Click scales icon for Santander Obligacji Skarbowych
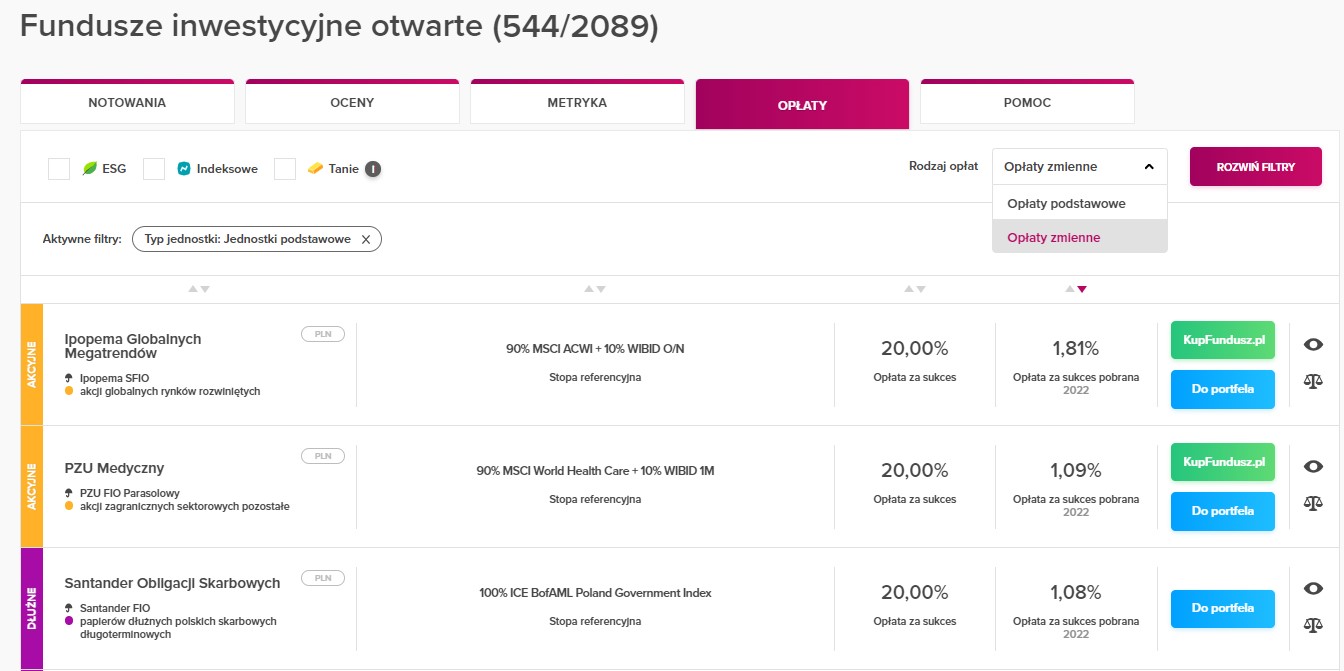1344x671 pixels. pyautogui.click(x=1313, y=625)
